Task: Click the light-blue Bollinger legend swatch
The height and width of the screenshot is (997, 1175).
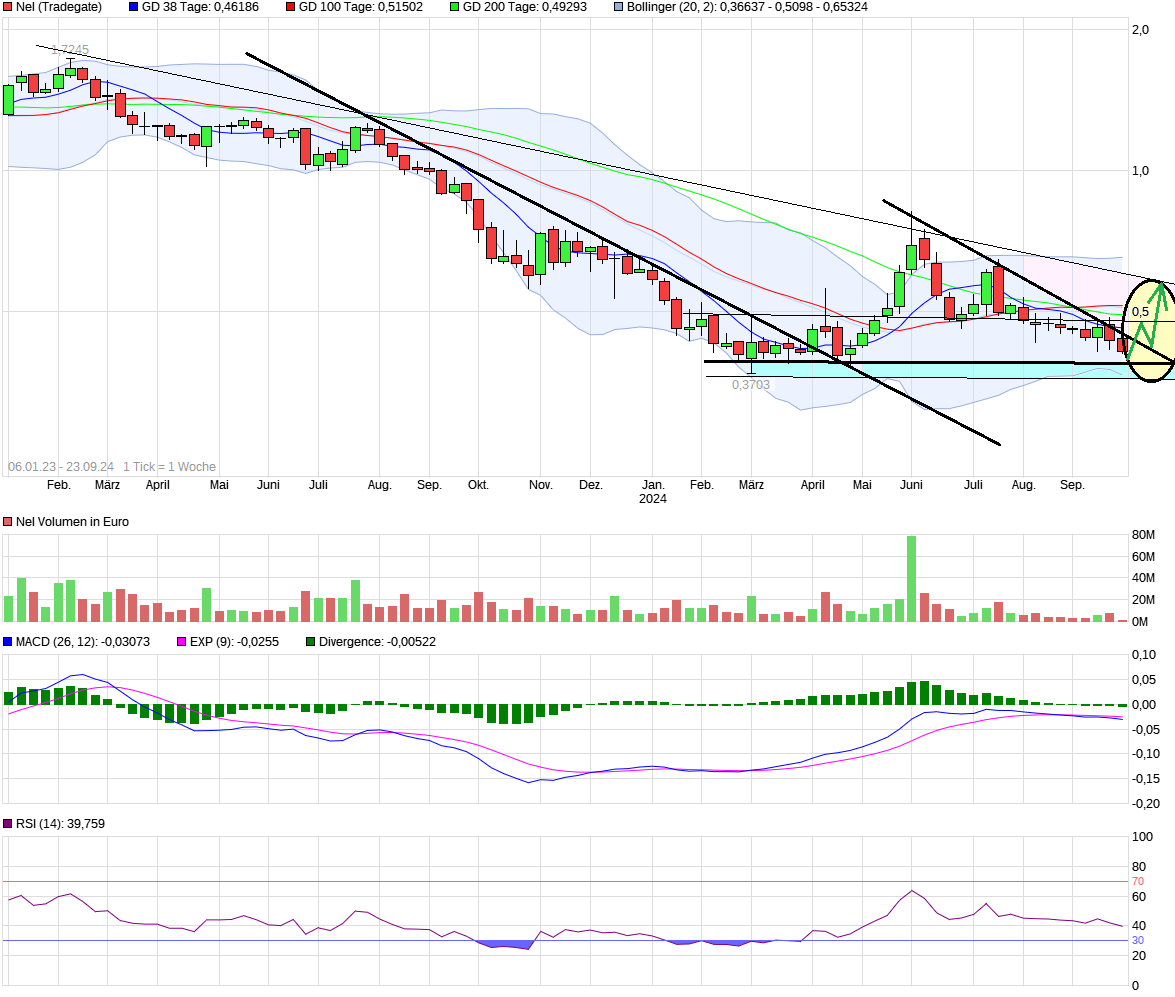Action: click(x=618, y=7)
